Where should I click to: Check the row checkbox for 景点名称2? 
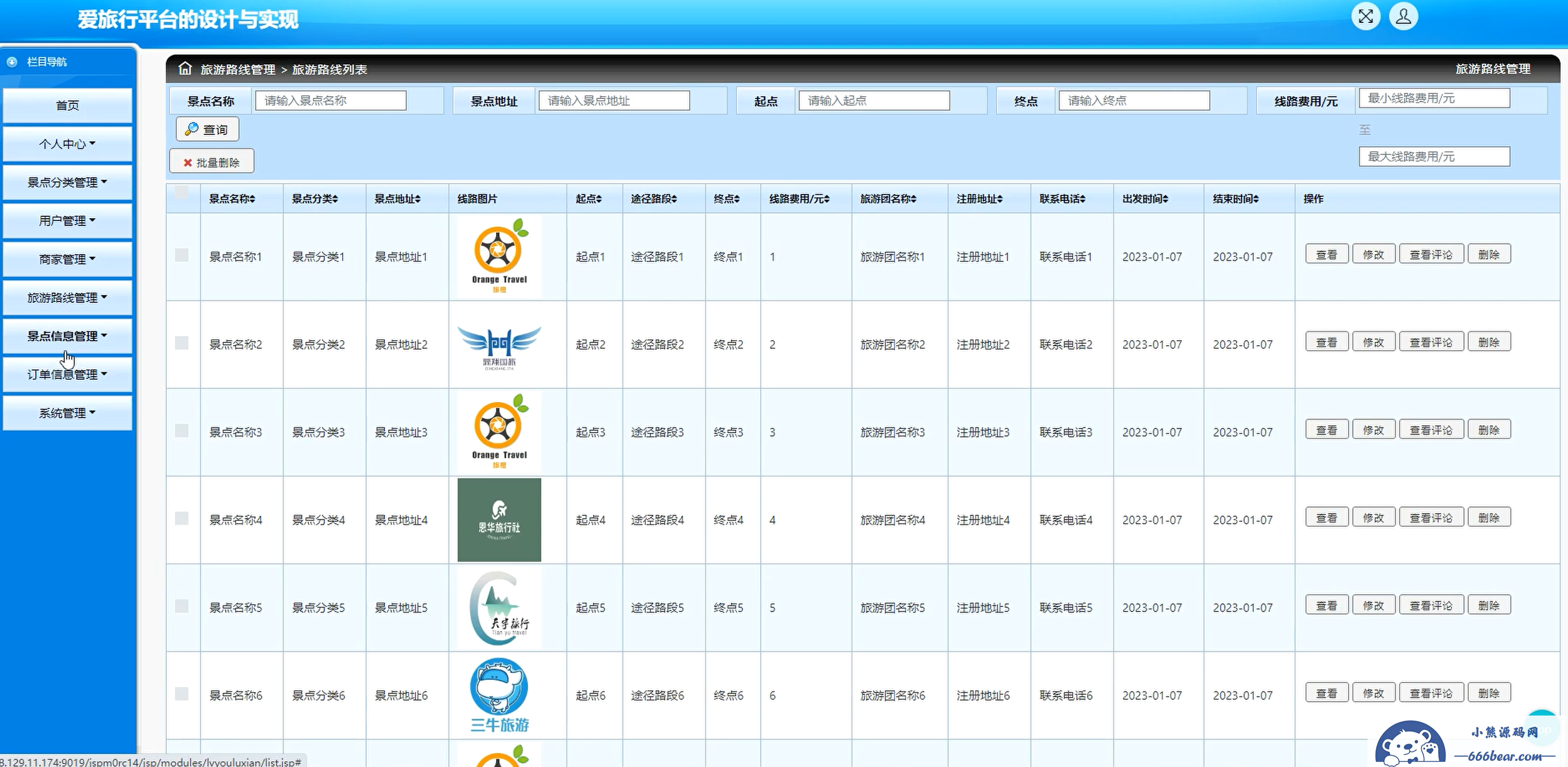tap(181, 342)
